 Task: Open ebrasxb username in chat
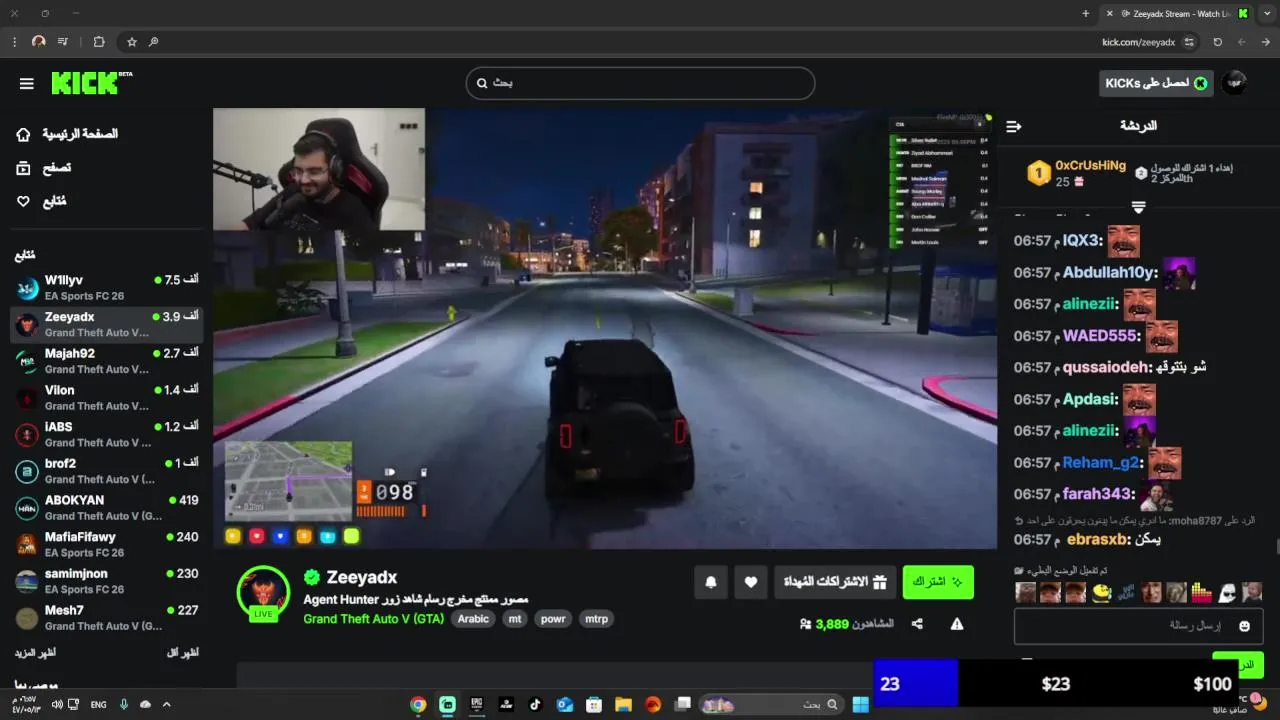(1098, 540)
